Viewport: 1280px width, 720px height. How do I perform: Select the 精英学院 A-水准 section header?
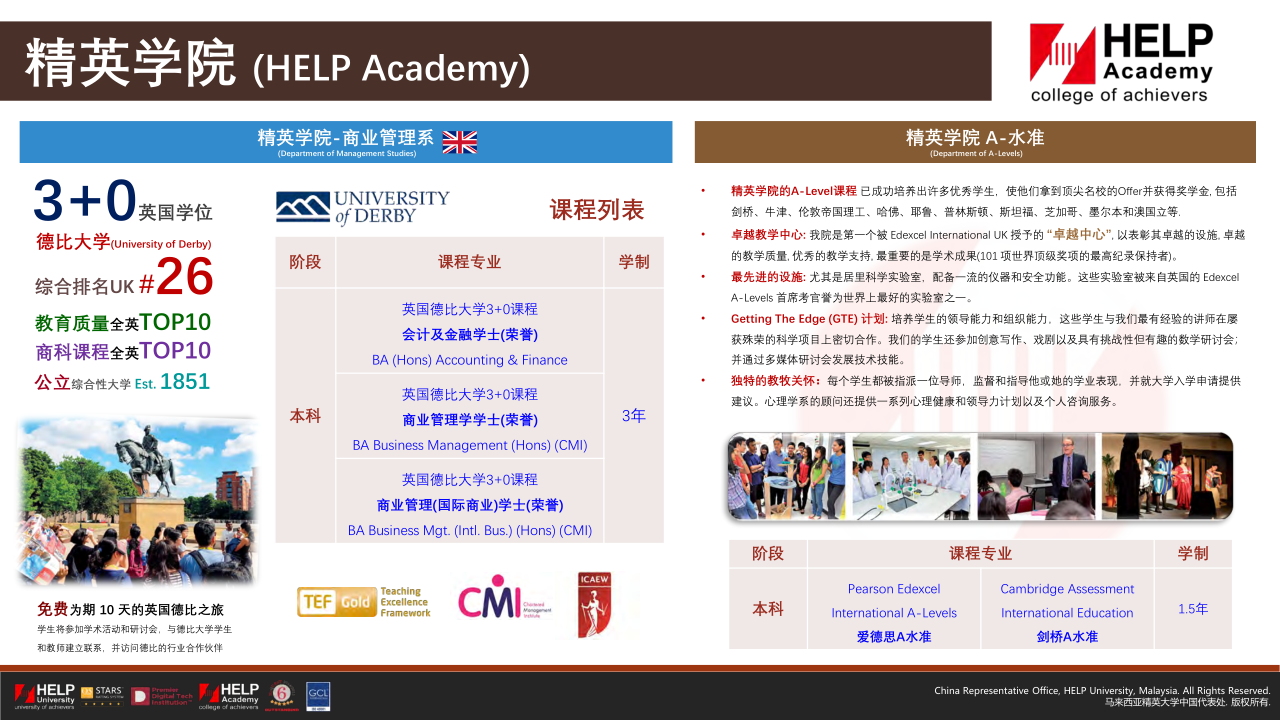tap(975, 142)
